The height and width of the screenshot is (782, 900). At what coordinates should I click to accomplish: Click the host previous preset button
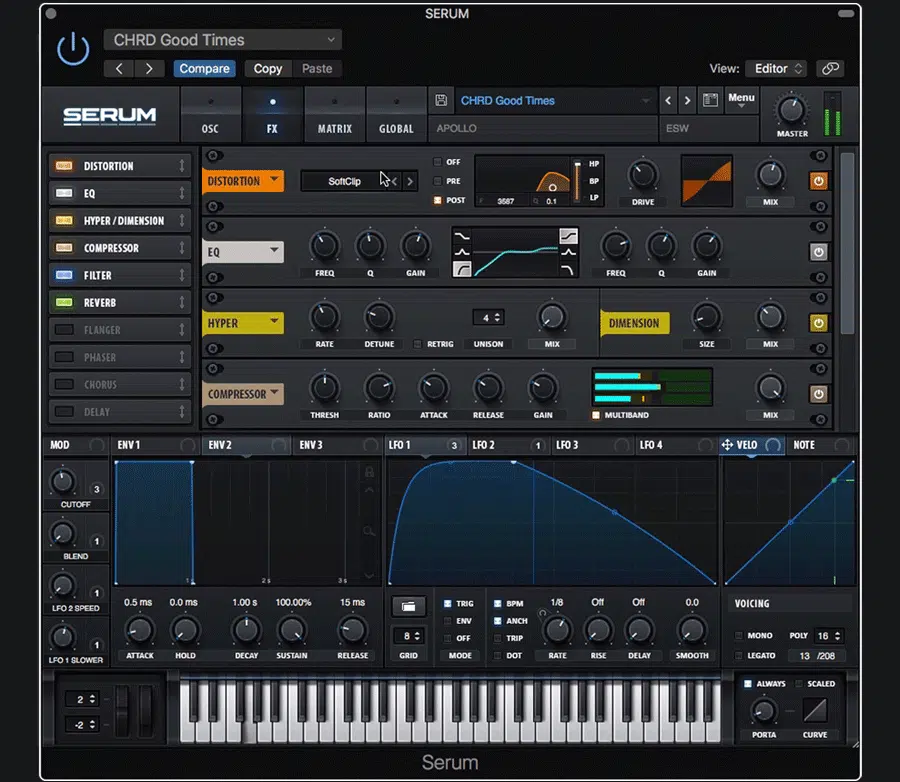(119, 68)
